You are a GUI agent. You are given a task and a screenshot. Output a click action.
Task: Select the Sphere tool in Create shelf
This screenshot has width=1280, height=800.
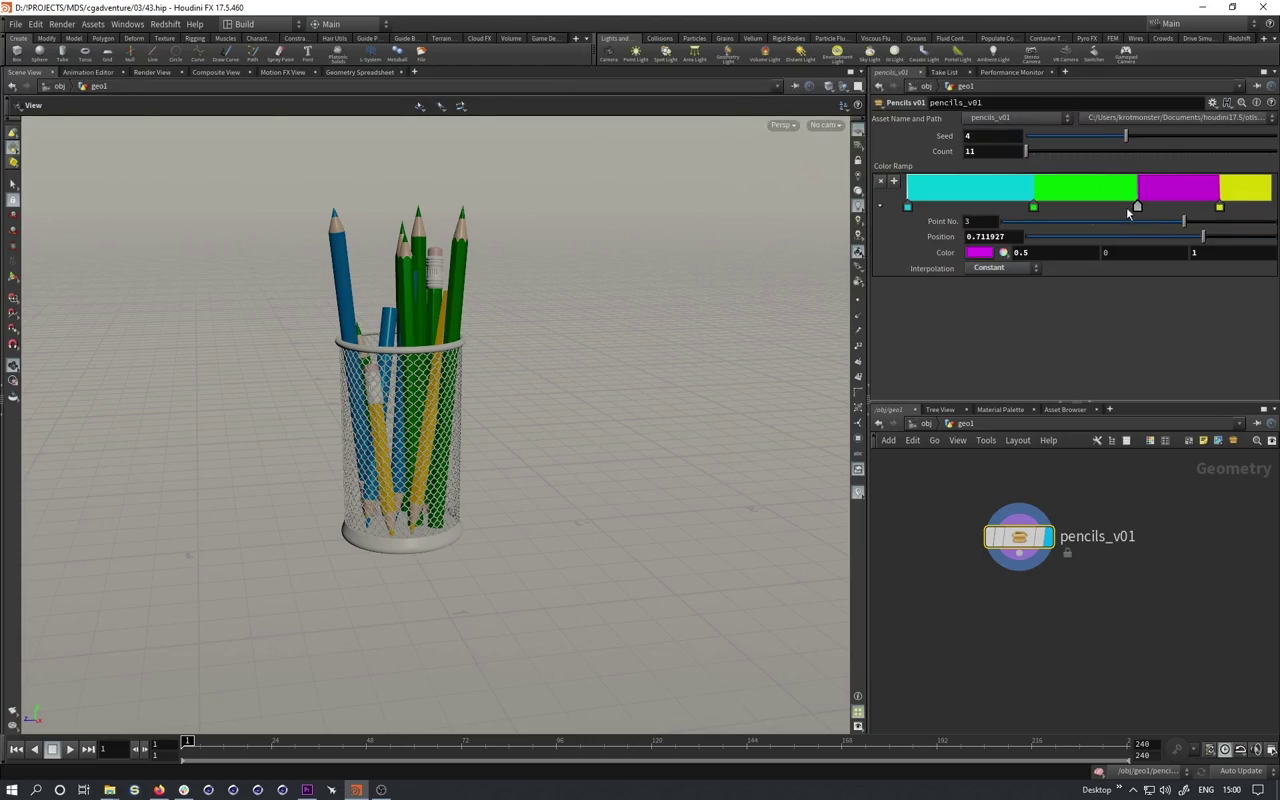pyautogui.click(x=39, y=53)
